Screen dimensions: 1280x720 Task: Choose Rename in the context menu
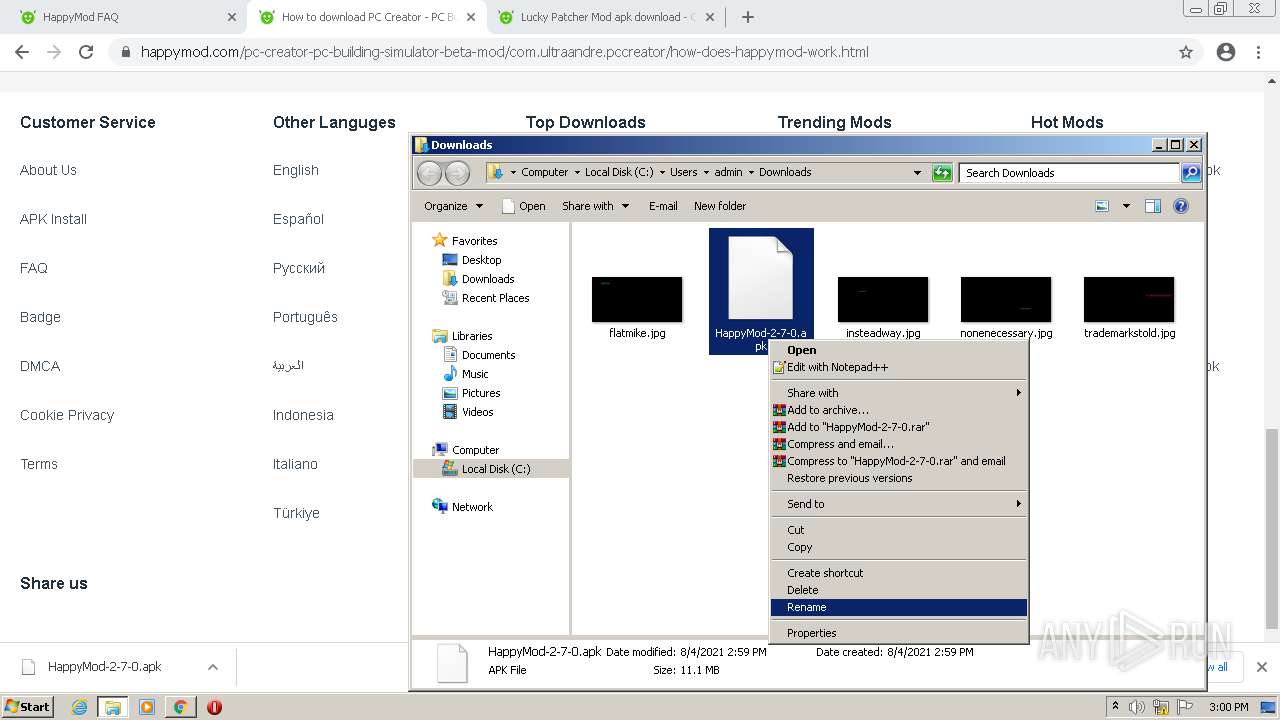(899, 607)
